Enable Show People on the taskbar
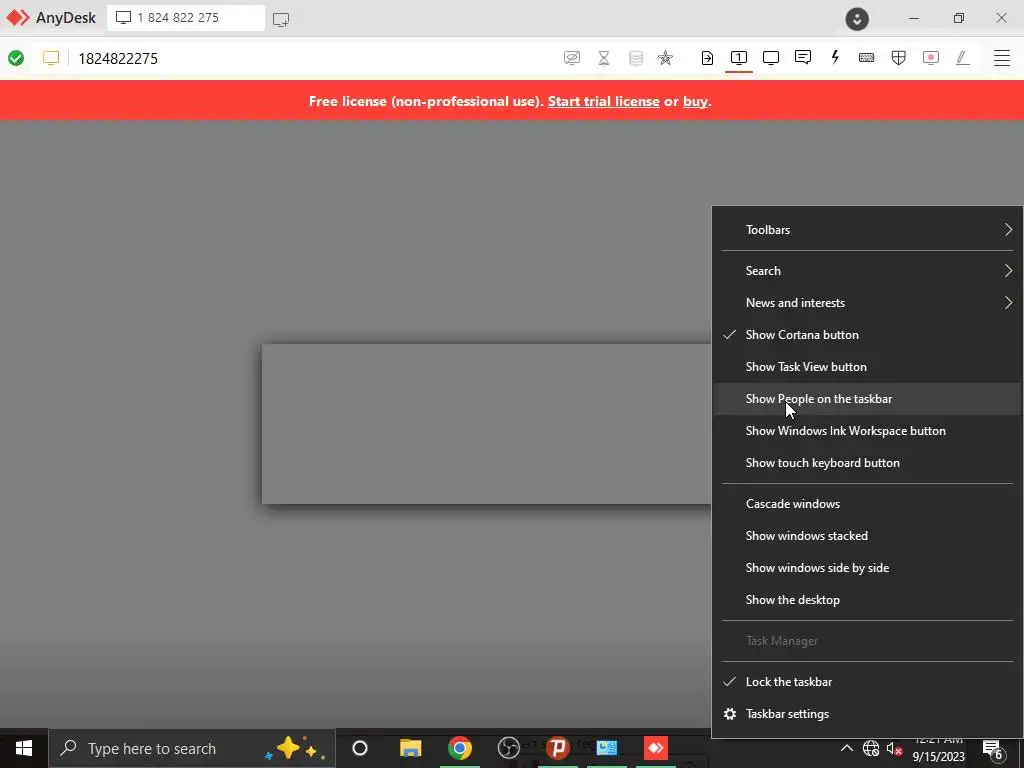 (x=867, y=398)
